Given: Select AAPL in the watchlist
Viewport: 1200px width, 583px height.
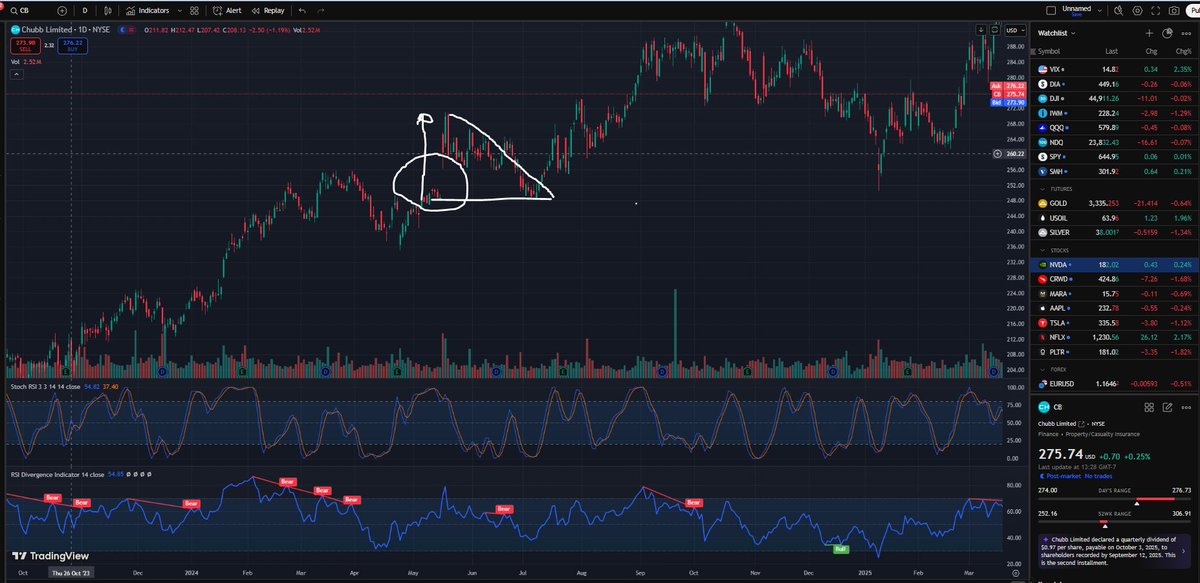Looking at the screenshot, I should (1115, 309).
